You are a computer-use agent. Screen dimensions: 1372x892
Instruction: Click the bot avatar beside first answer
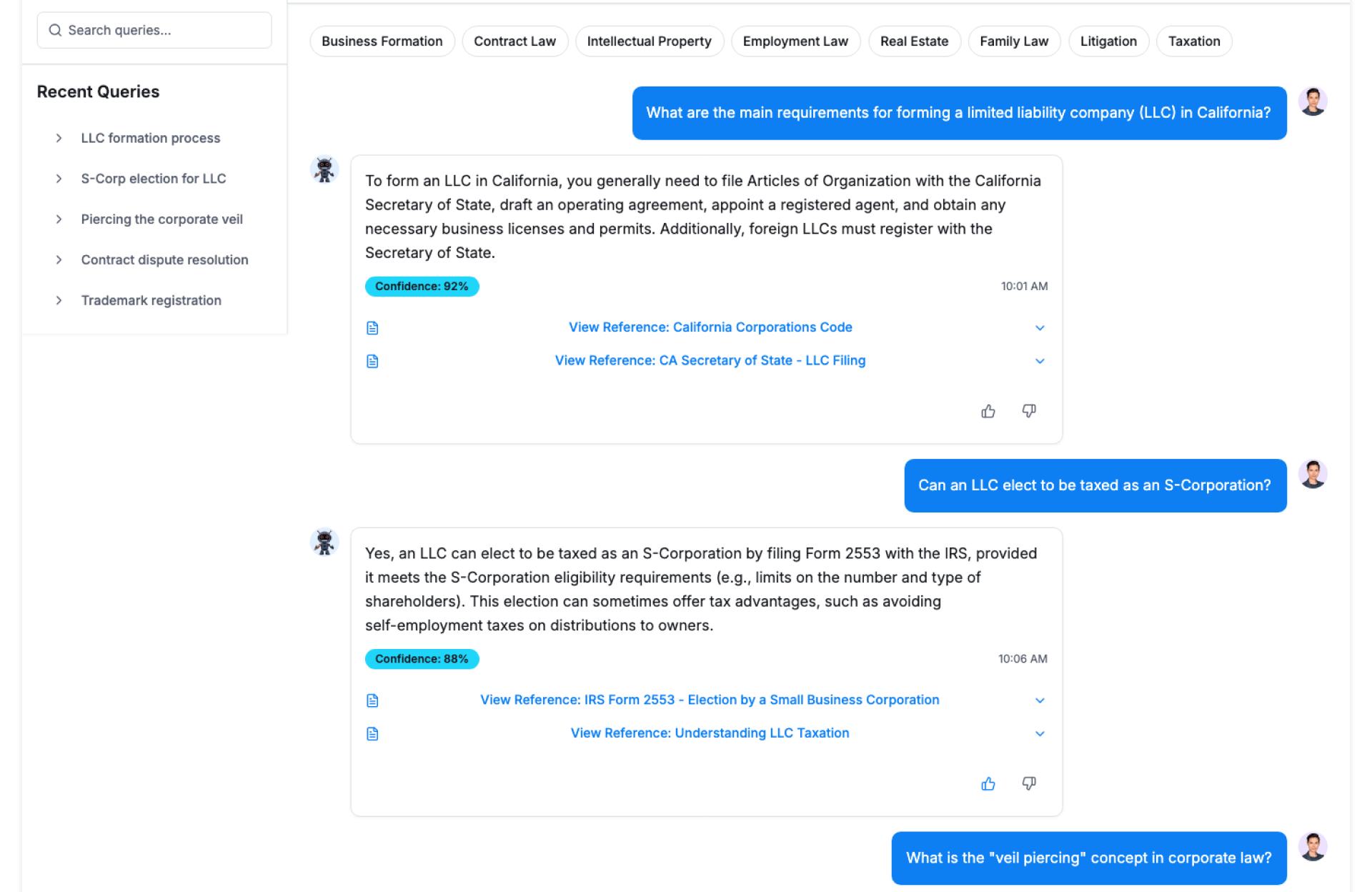[x=324, y=170]
